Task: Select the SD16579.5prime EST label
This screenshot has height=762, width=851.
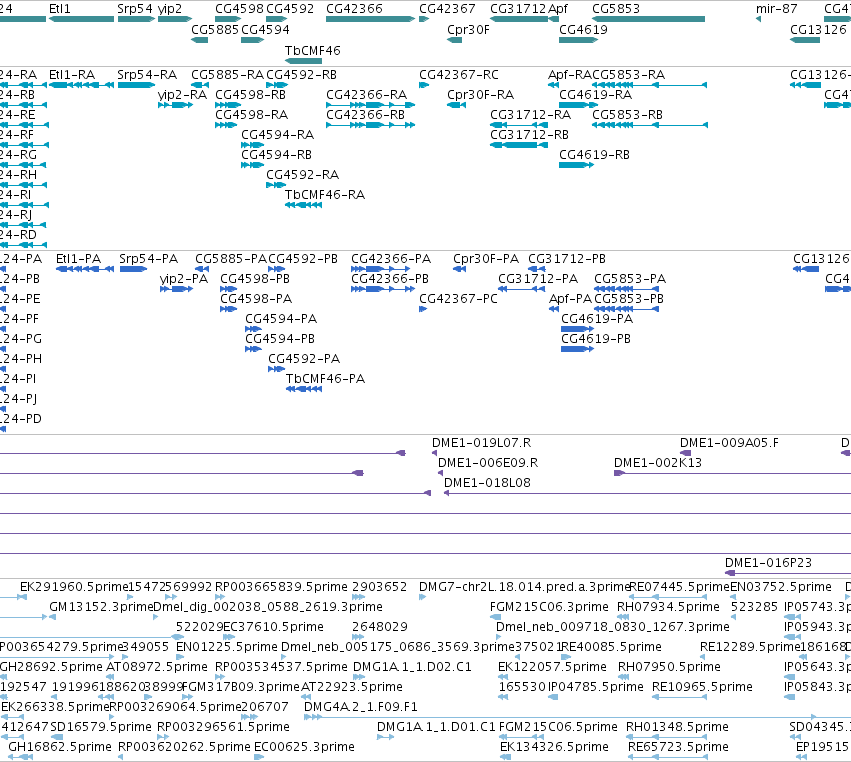Action: tap(101, 727)
